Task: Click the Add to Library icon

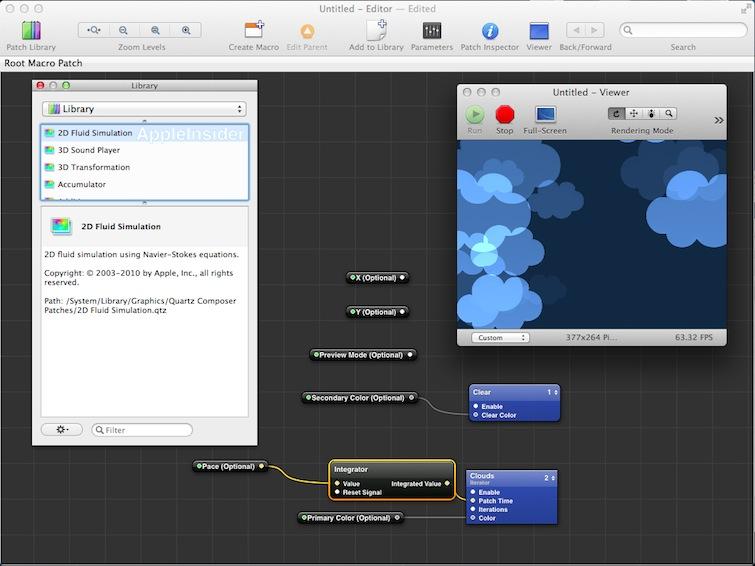Action: click(x=376, y=31)
